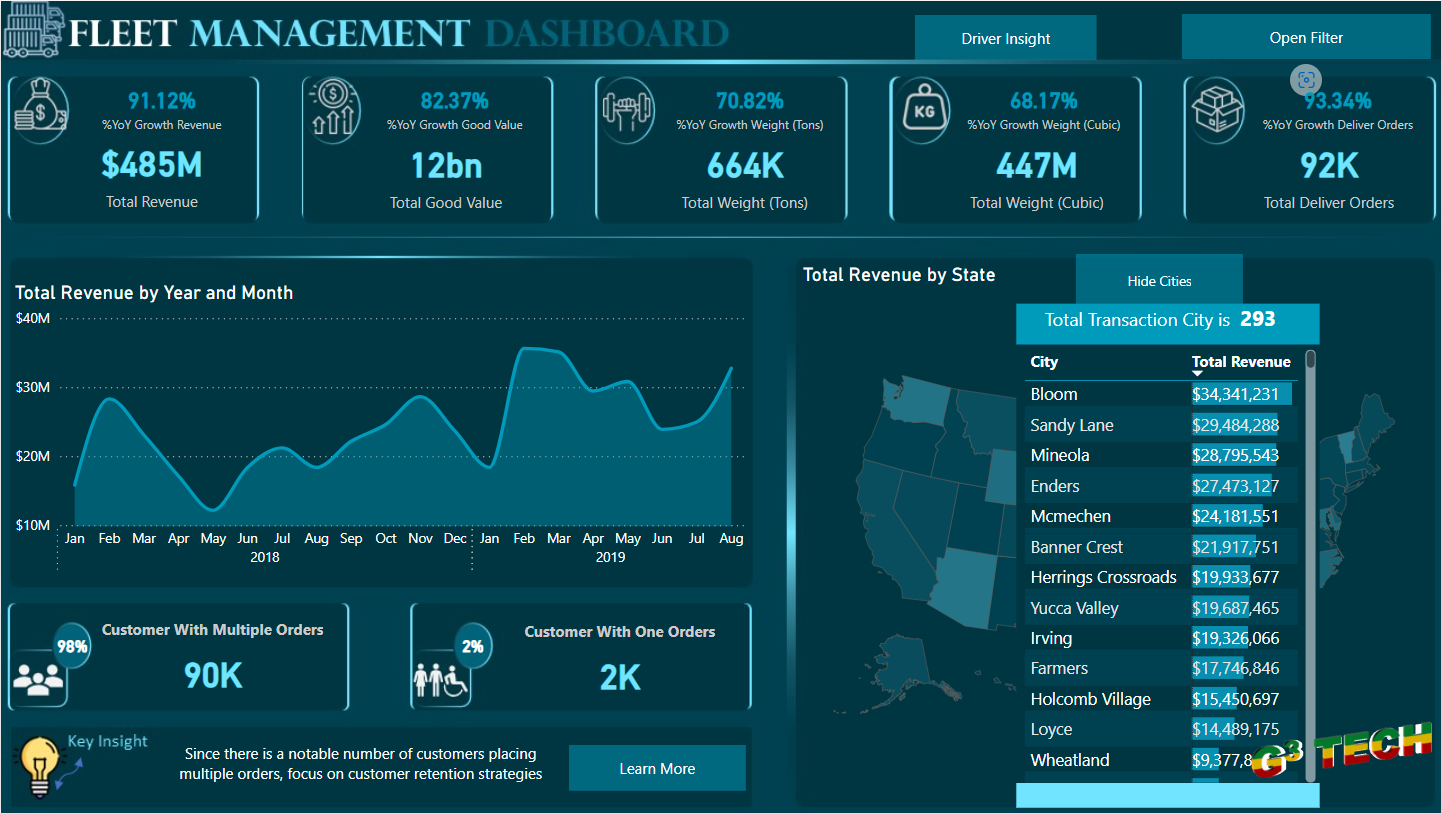Select the Mineola city row
Viewport: 1441px width, 814px height.
click(x=1161, y=455)
